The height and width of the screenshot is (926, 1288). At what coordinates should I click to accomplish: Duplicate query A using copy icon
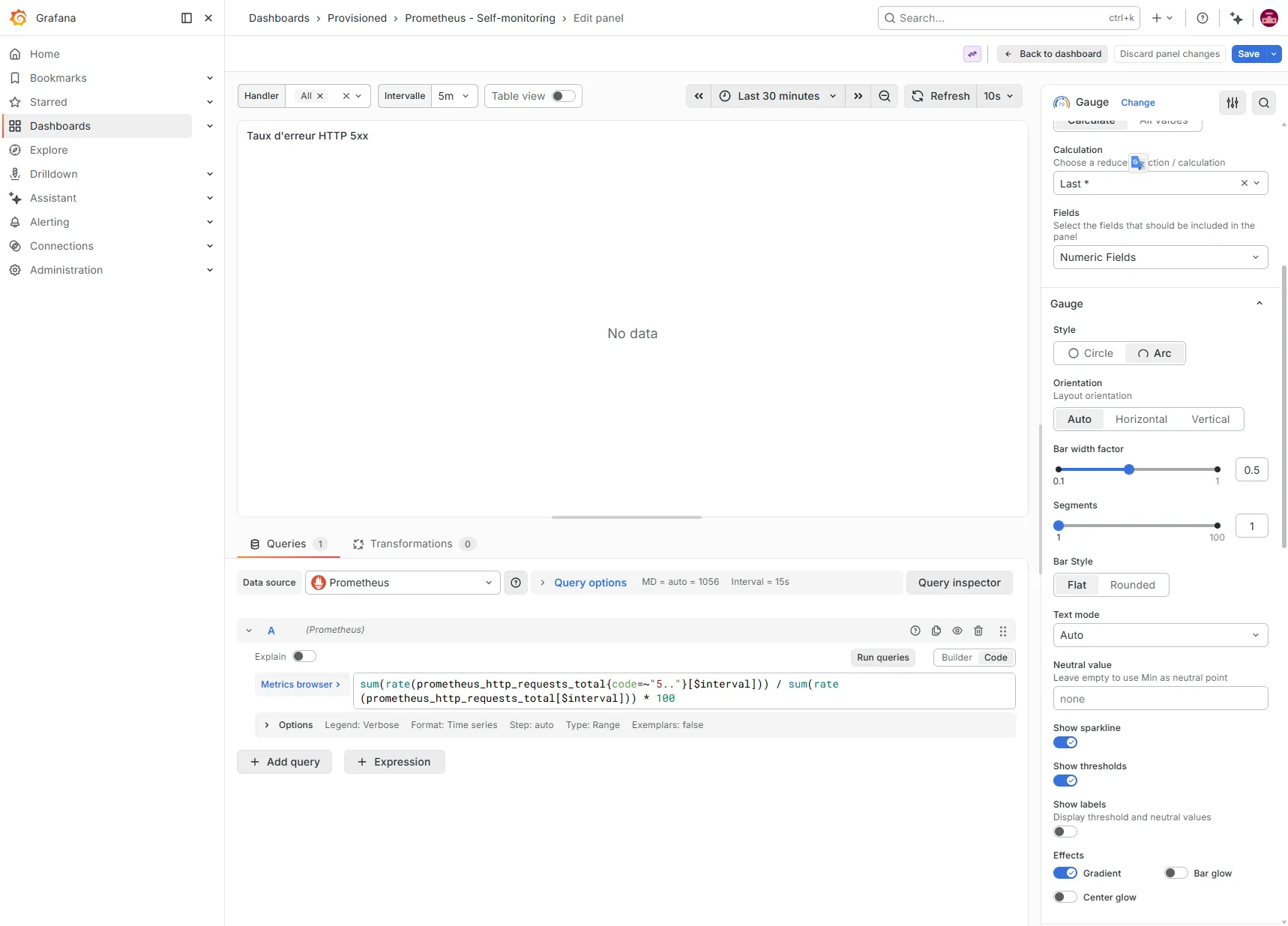coord(936,631)
